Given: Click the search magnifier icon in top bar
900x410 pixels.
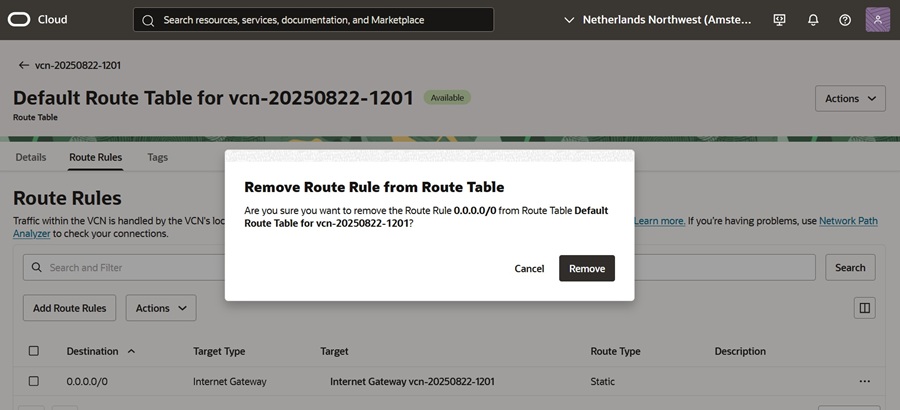Looking at the screenshot, I should click(x=148, y=20).
